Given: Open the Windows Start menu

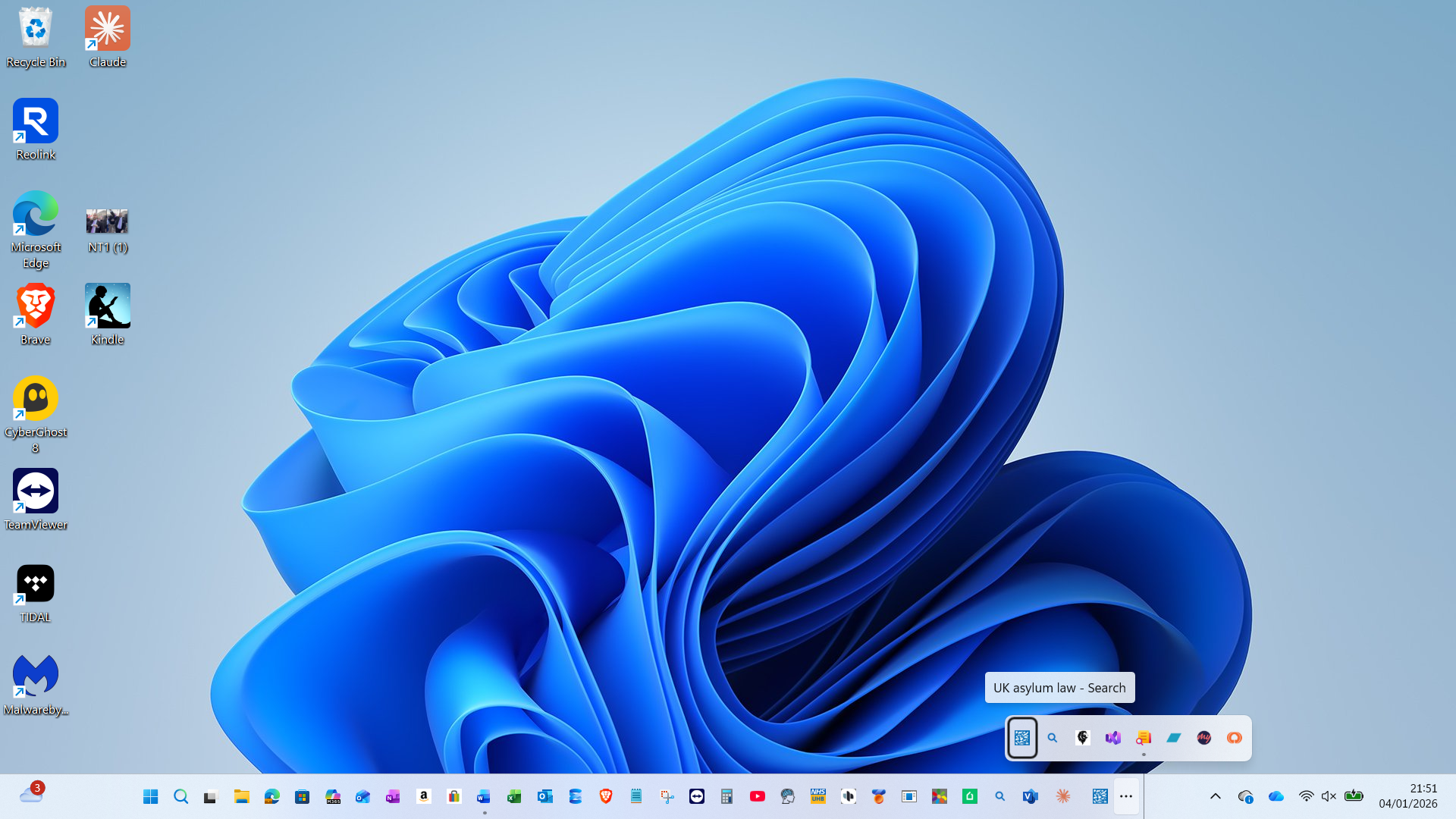Looking at the screenshot, I should [x=150, y=796].
